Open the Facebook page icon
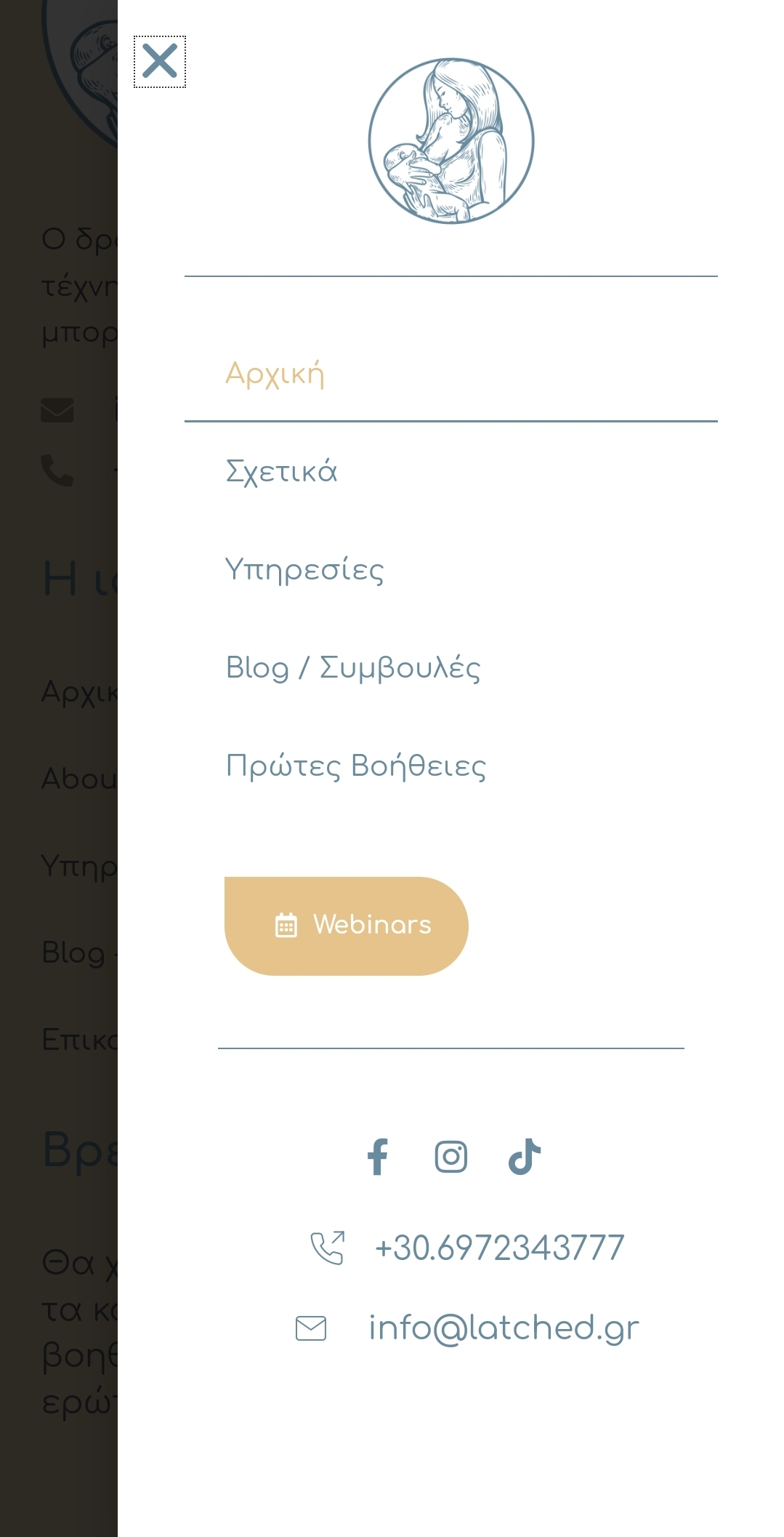 [x=378, y=1156]
